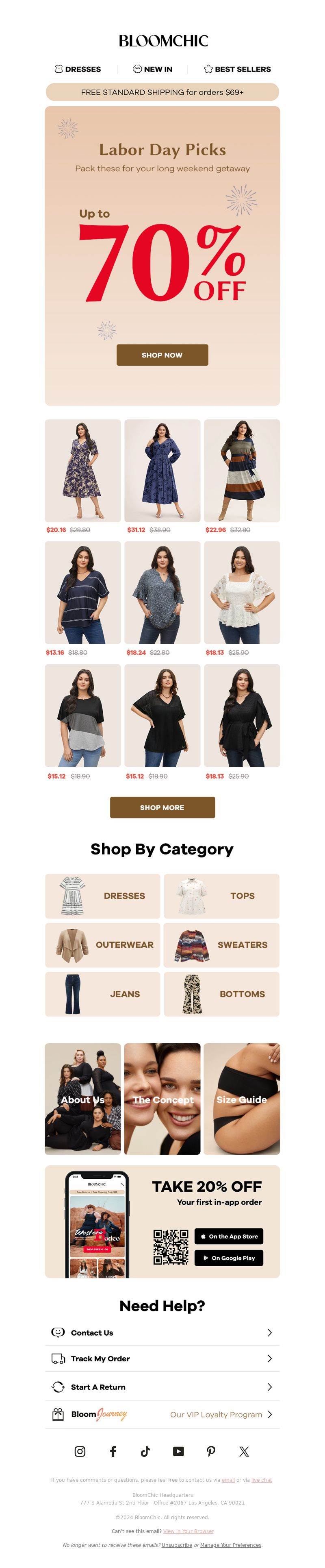Open the YouTube social icon
325x1568 pixels.
[178, 1451]
